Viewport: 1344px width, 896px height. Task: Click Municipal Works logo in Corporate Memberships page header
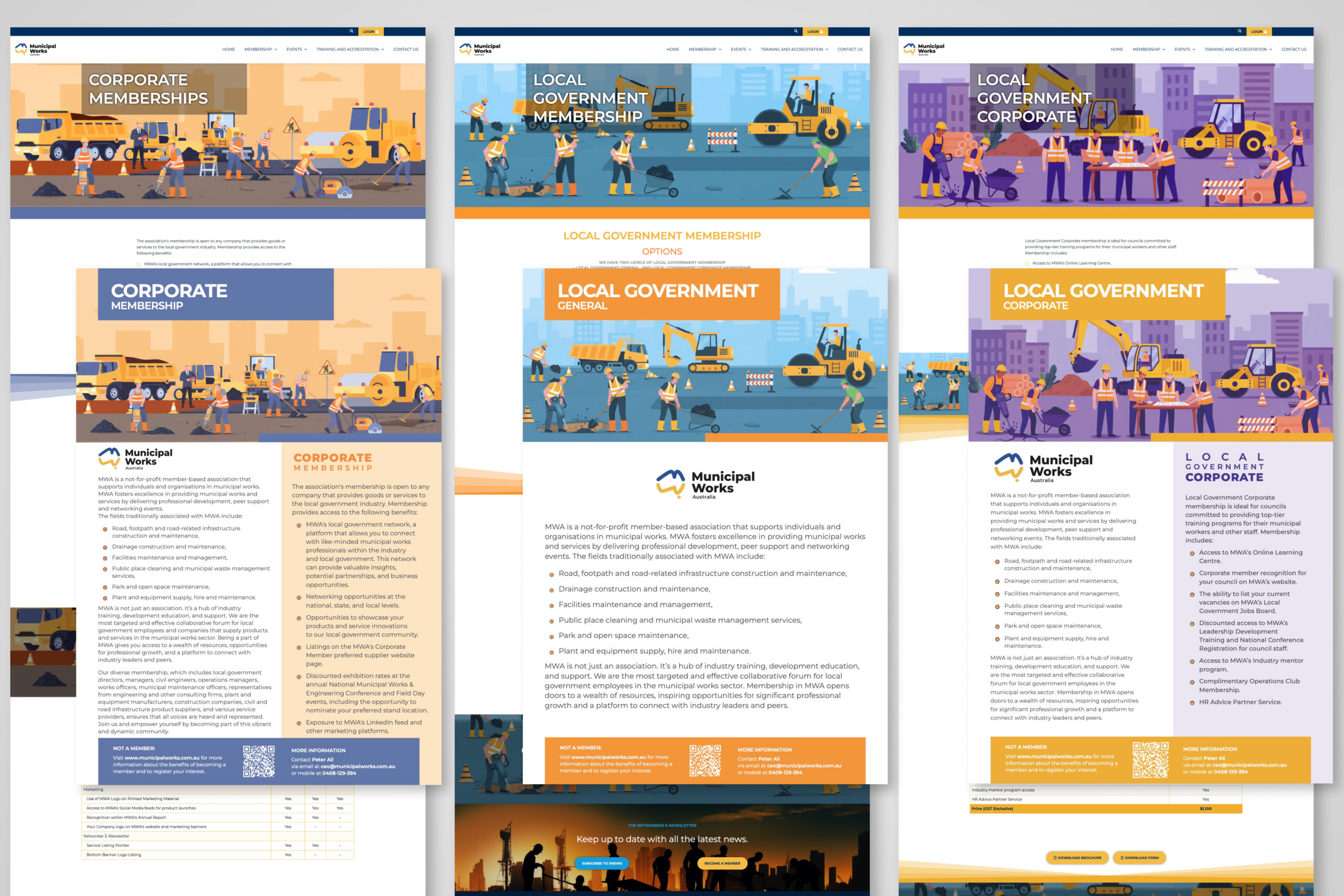[35, 49]
